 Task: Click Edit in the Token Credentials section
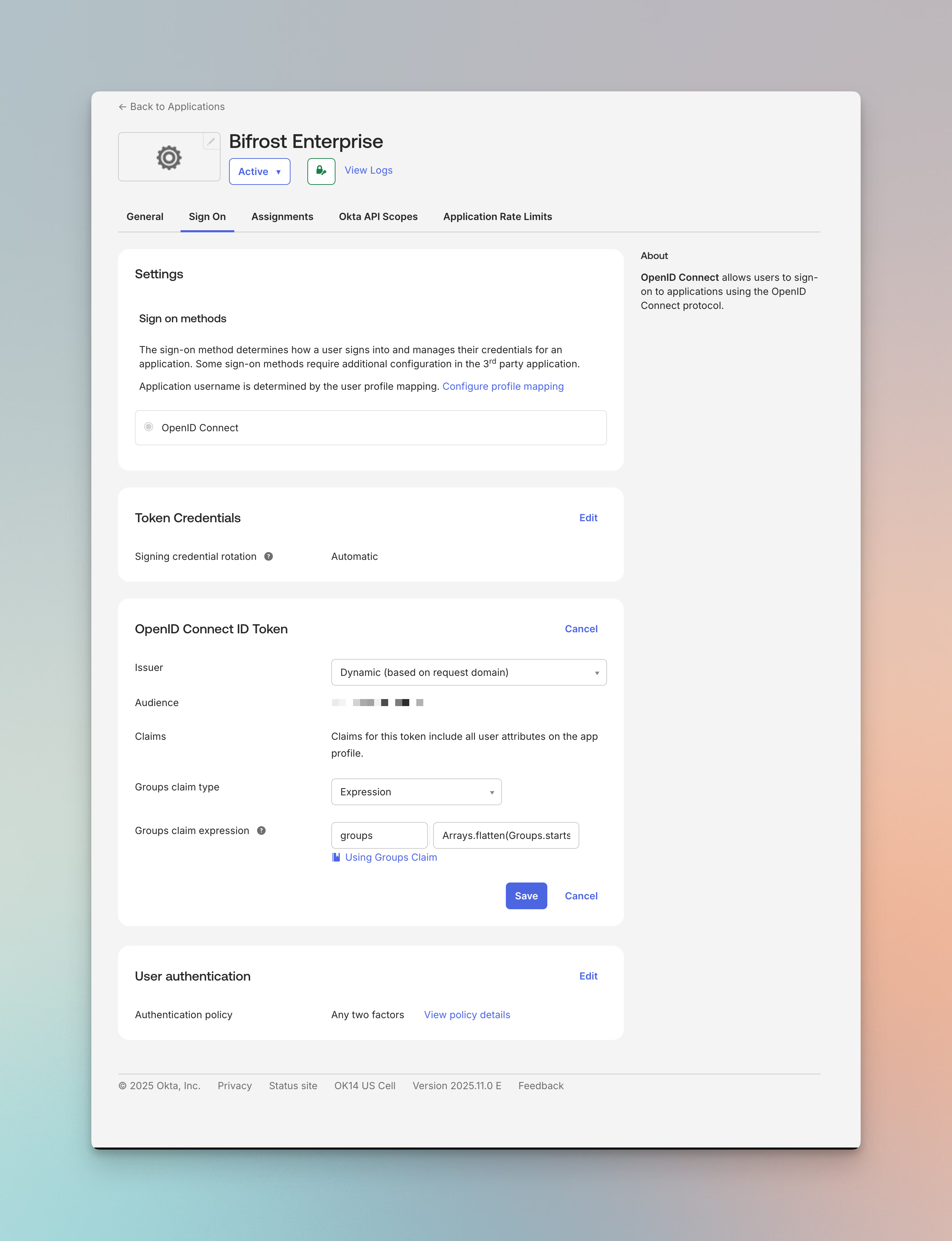pos(588,518)
